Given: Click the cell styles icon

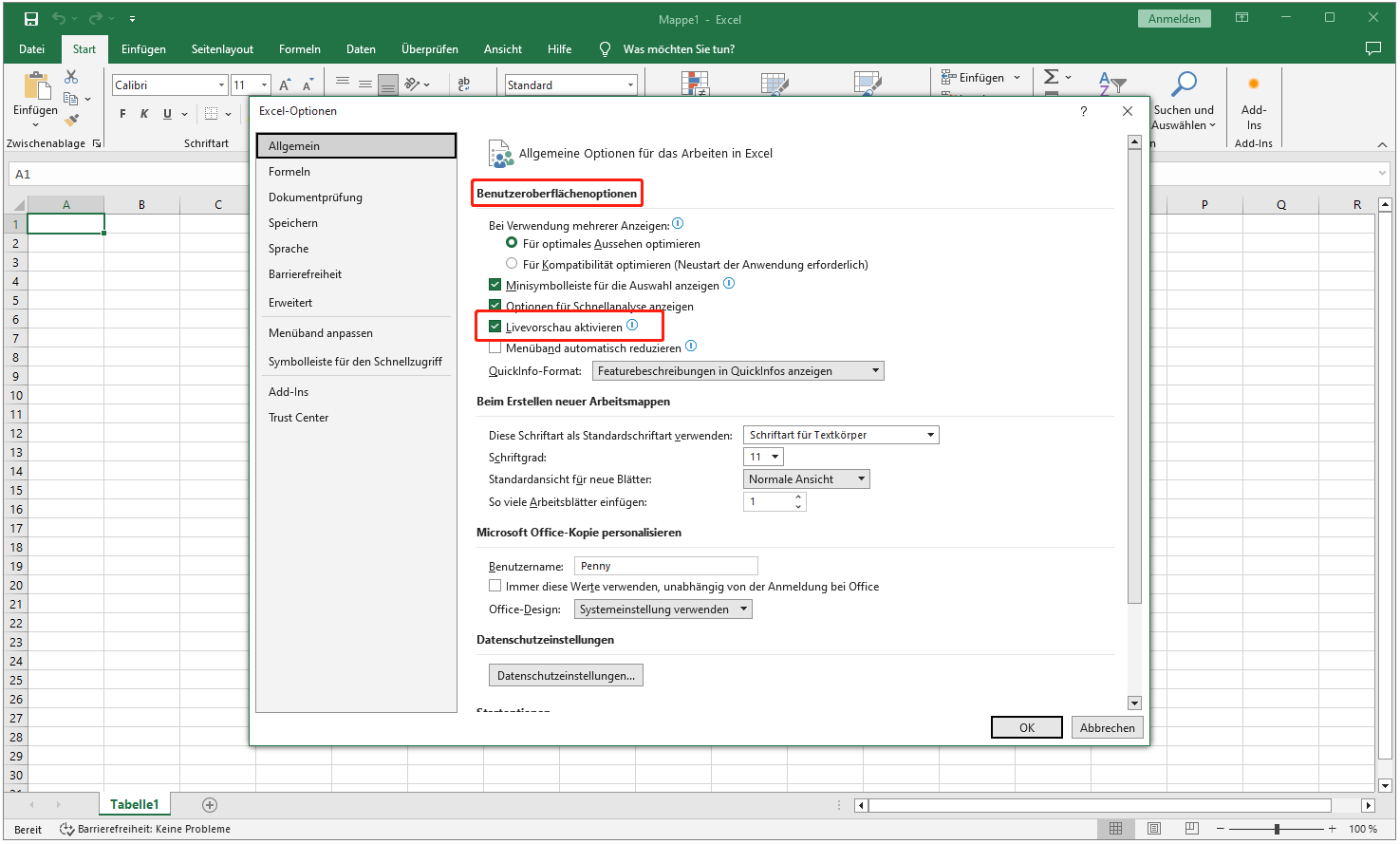Looking at the screenshot, I should tap(868, 84).
